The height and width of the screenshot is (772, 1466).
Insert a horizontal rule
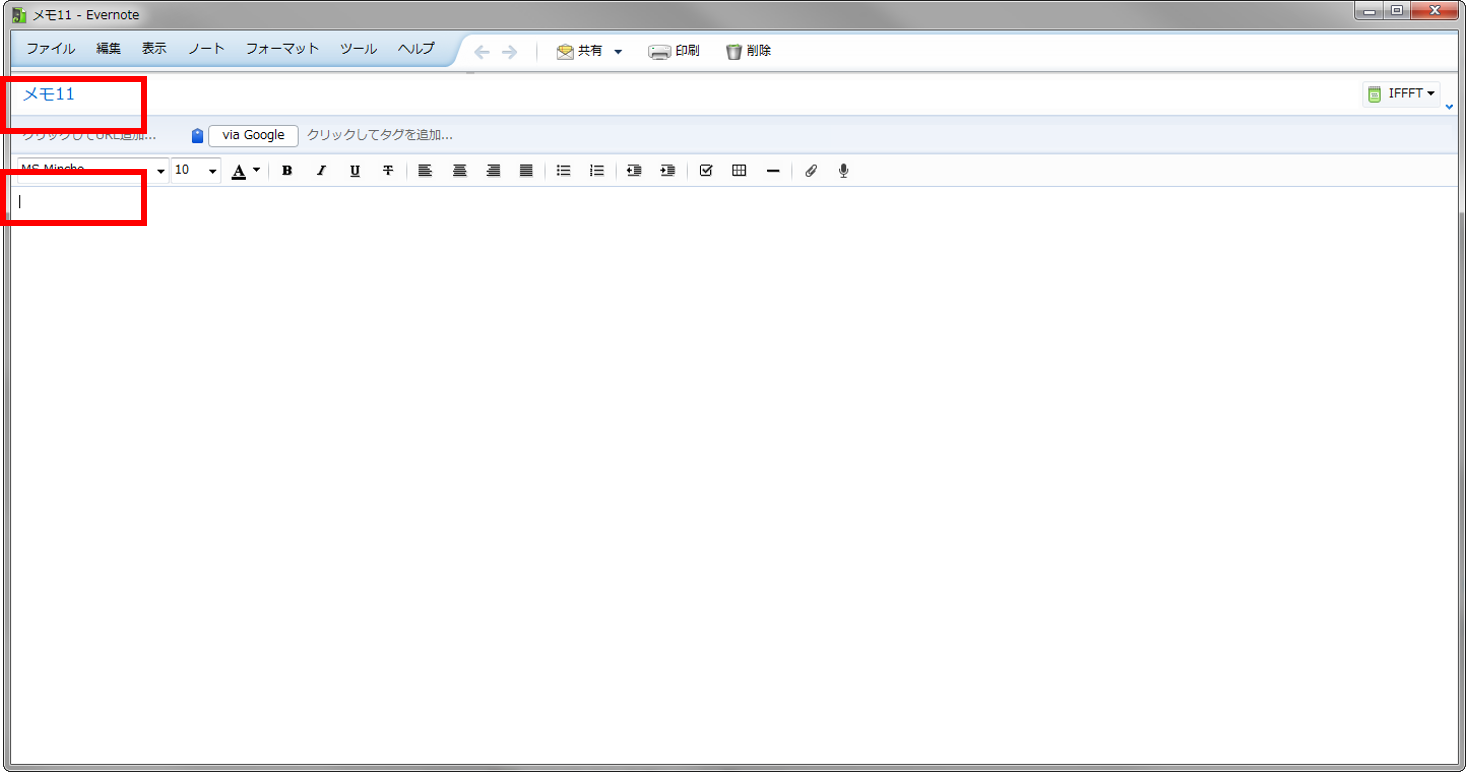coord(773,171)
